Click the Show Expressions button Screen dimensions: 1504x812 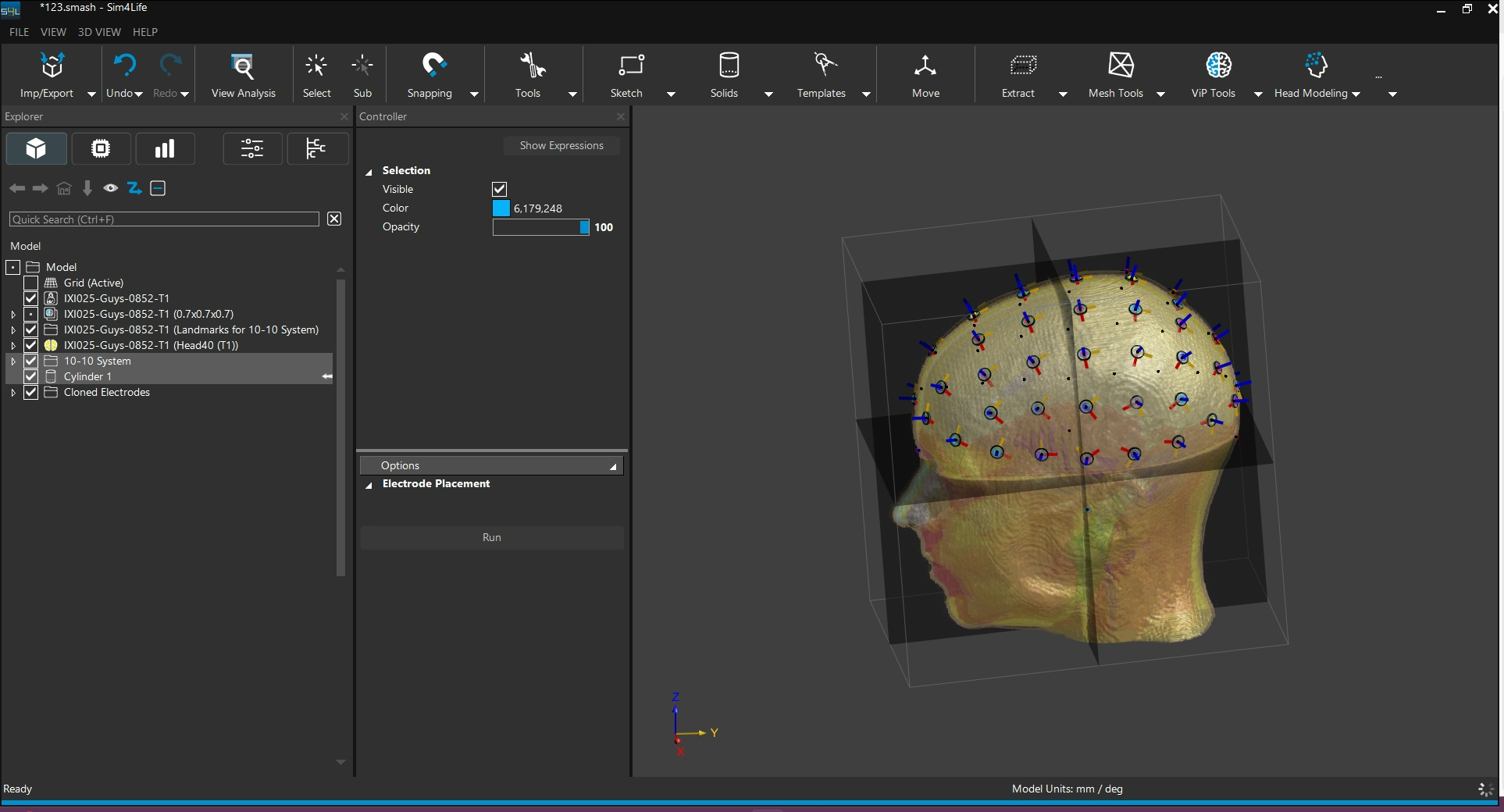tap(561, 145)
